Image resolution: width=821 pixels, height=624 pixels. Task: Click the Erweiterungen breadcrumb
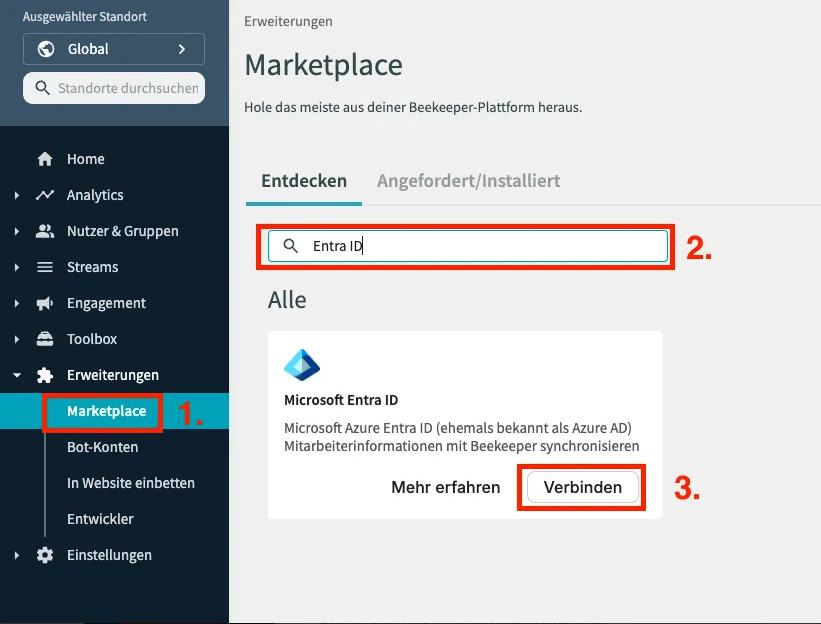click(289, 21)
